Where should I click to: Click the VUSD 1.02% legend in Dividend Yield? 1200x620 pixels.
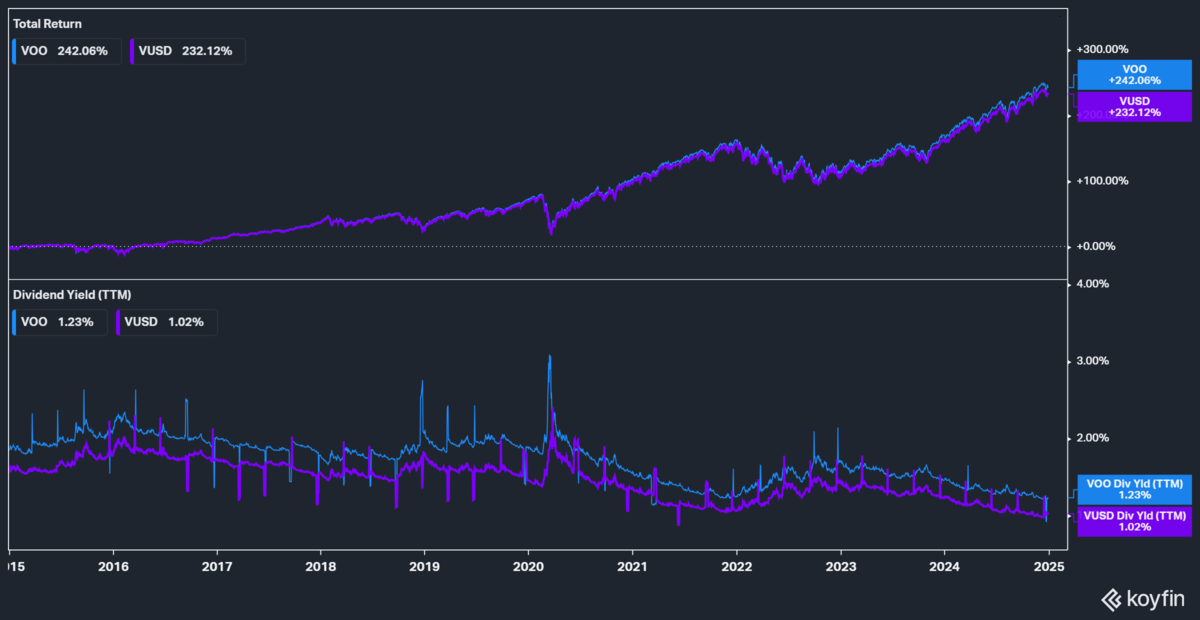pos(166,322)
